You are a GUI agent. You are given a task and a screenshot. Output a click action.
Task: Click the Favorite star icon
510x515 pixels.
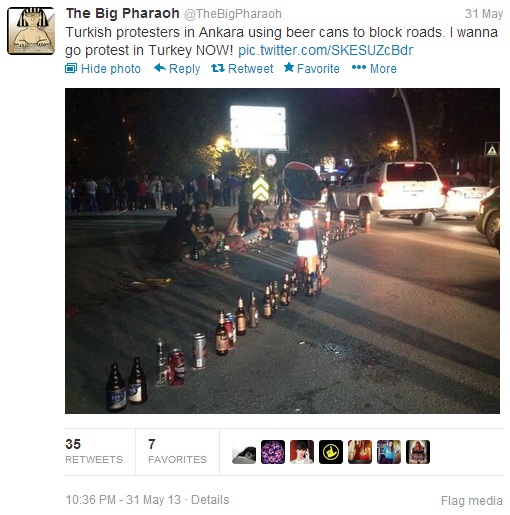(289, 68)
